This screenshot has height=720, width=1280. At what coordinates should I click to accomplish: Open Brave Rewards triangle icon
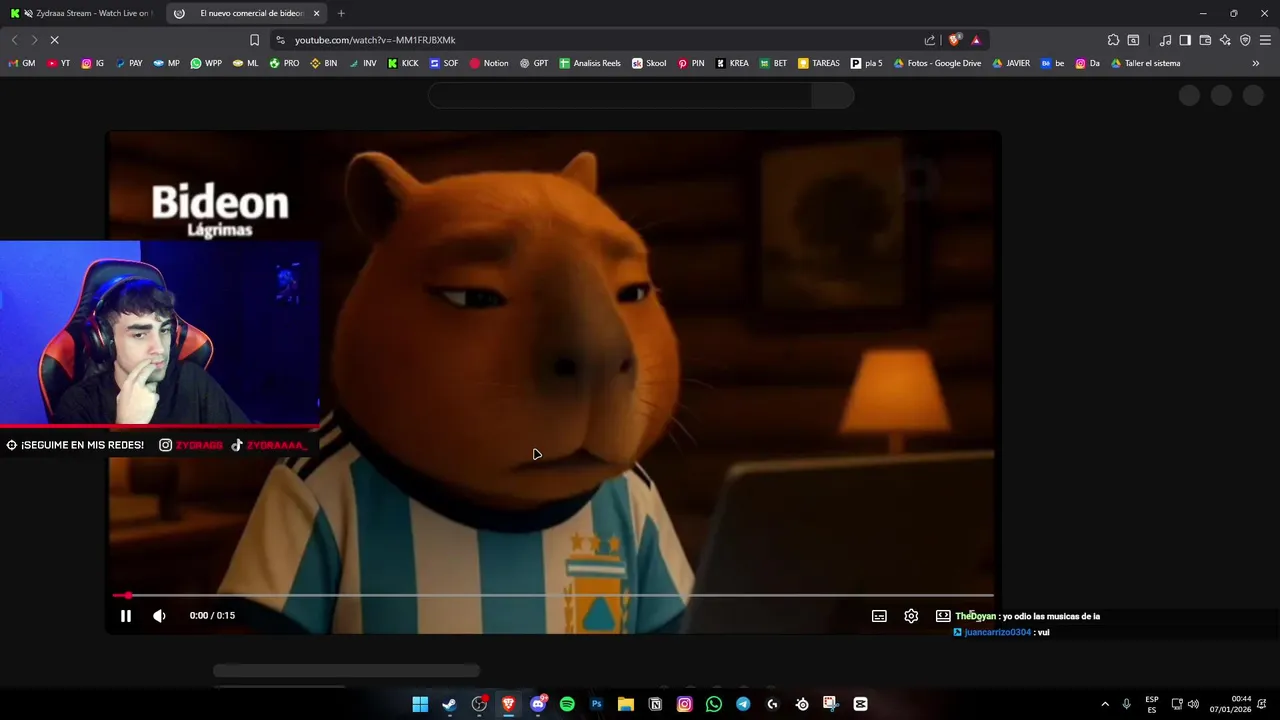976,40
